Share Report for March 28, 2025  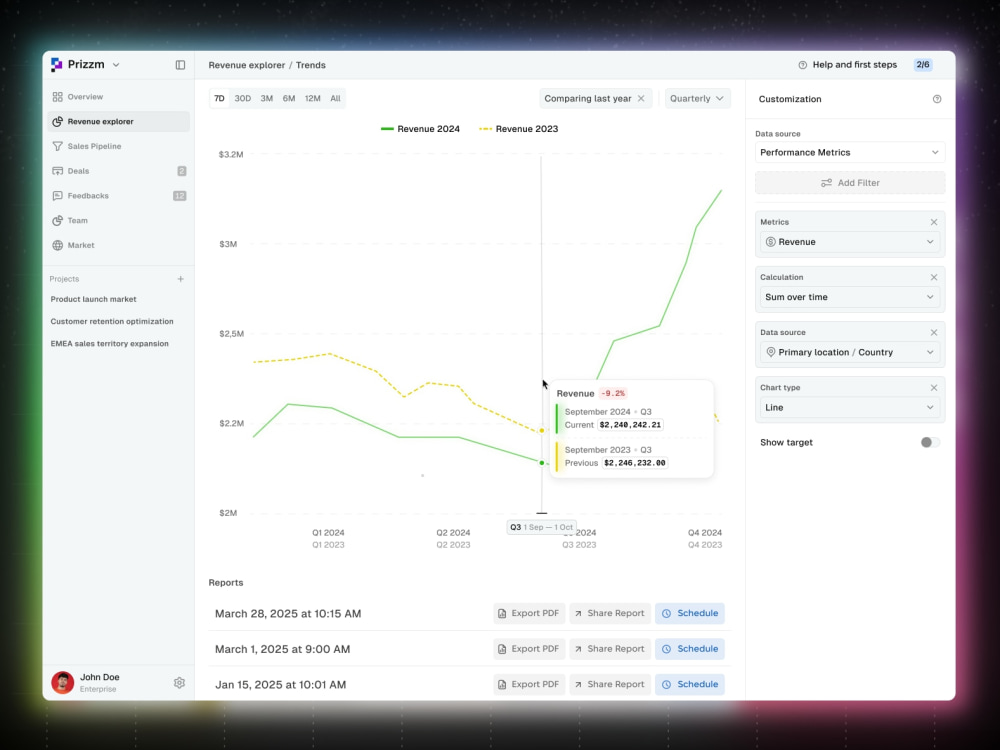tap(610, 613)
